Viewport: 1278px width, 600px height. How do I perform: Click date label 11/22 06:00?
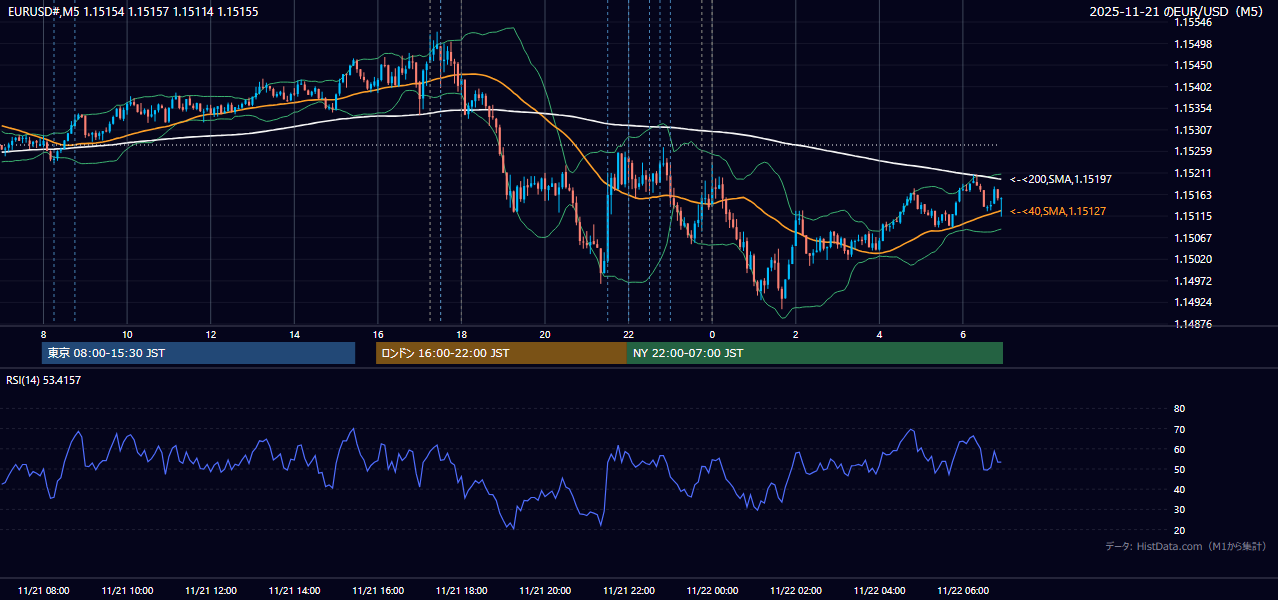click(x=963, y=591)
